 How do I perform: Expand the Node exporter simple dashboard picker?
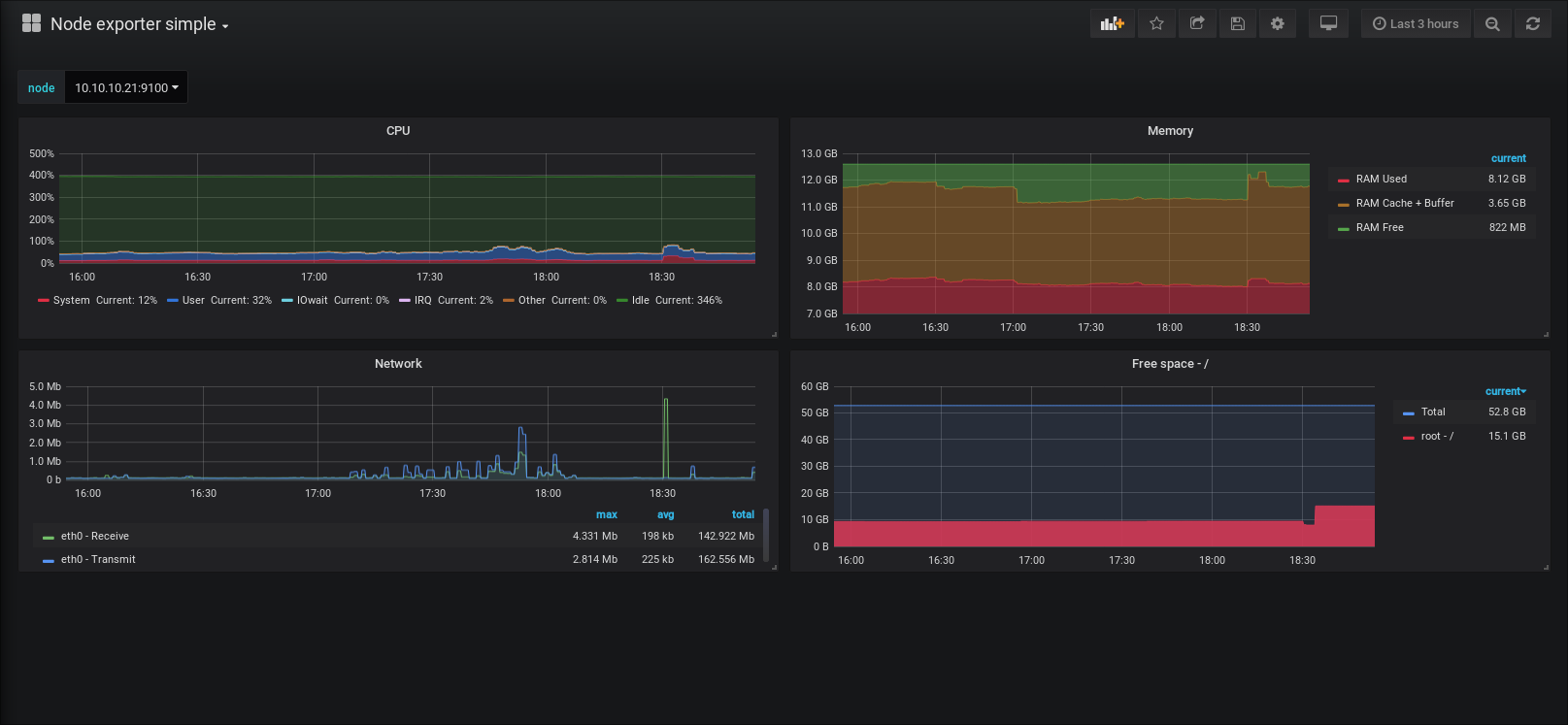pyautogui.click(x=139, y=24)
